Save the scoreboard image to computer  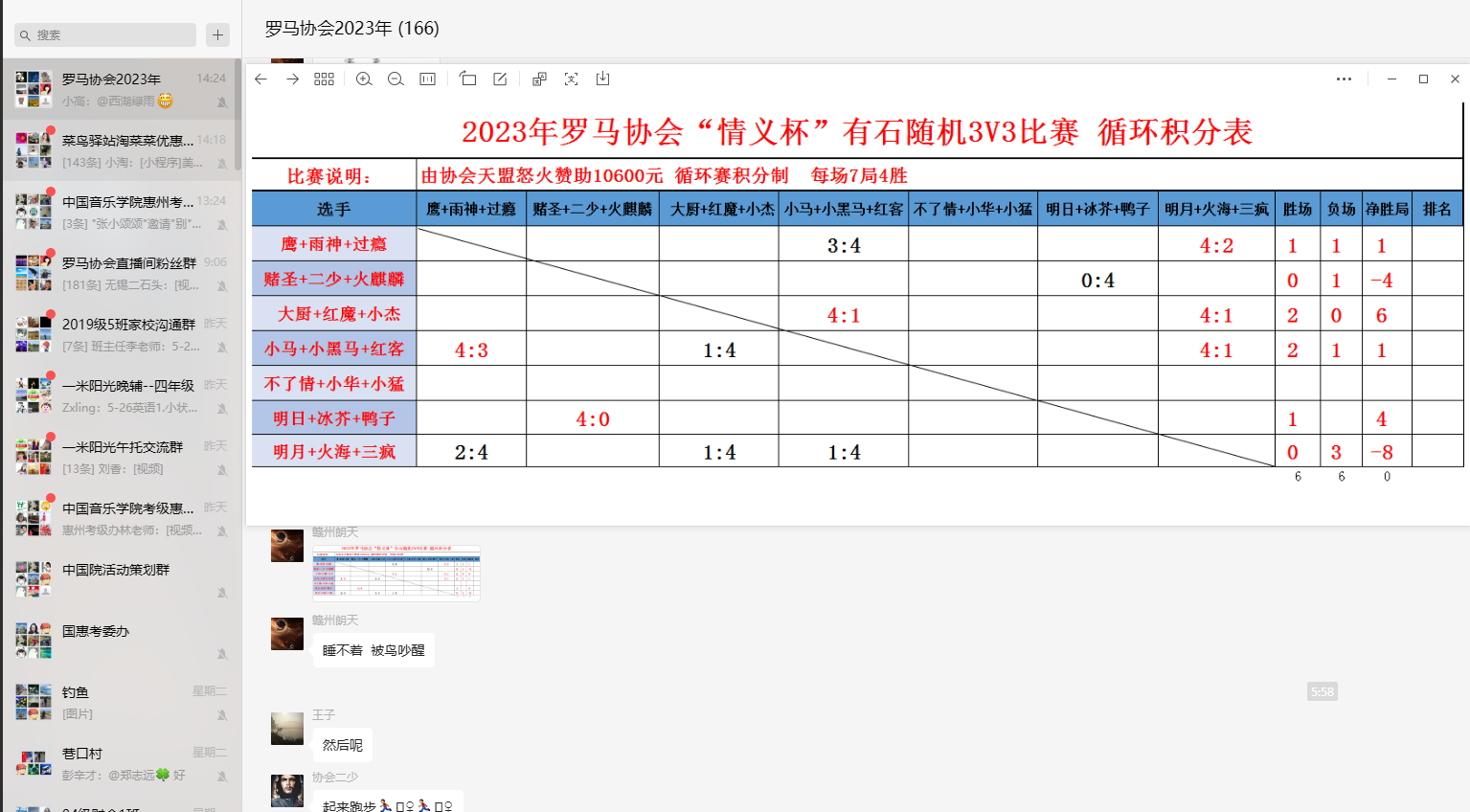pos(602,79)
